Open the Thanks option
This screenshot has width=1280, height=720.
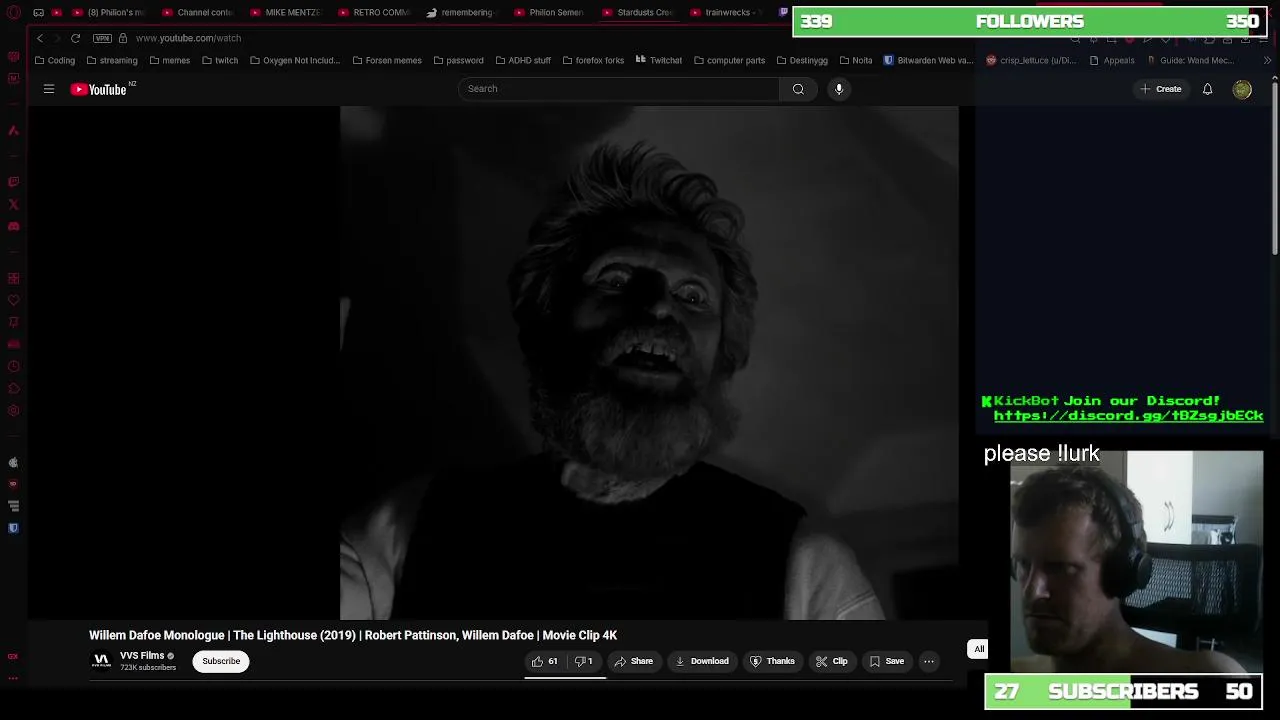pyautogui.click(x=772, y=661)
